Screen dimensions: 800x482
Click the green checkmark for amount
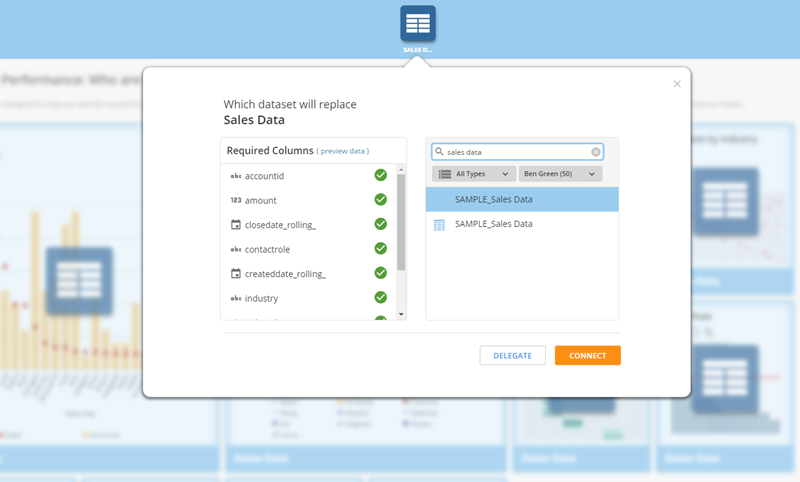coord(381,199)
